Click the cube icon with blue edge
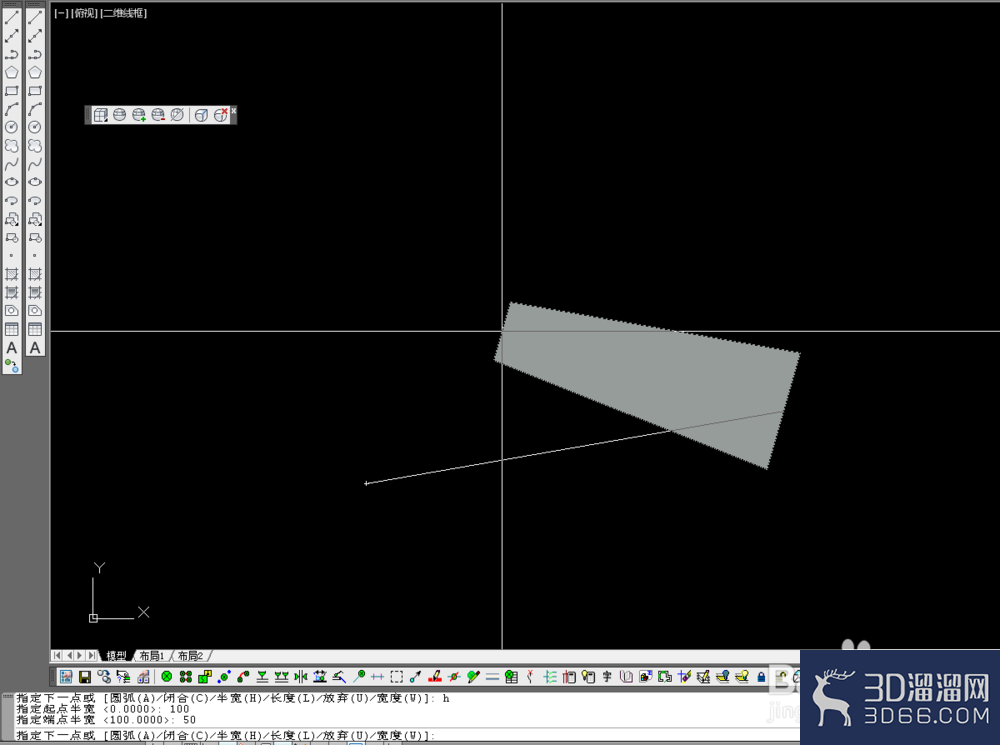Viewport: 1000px width, 745px height. 201,115
